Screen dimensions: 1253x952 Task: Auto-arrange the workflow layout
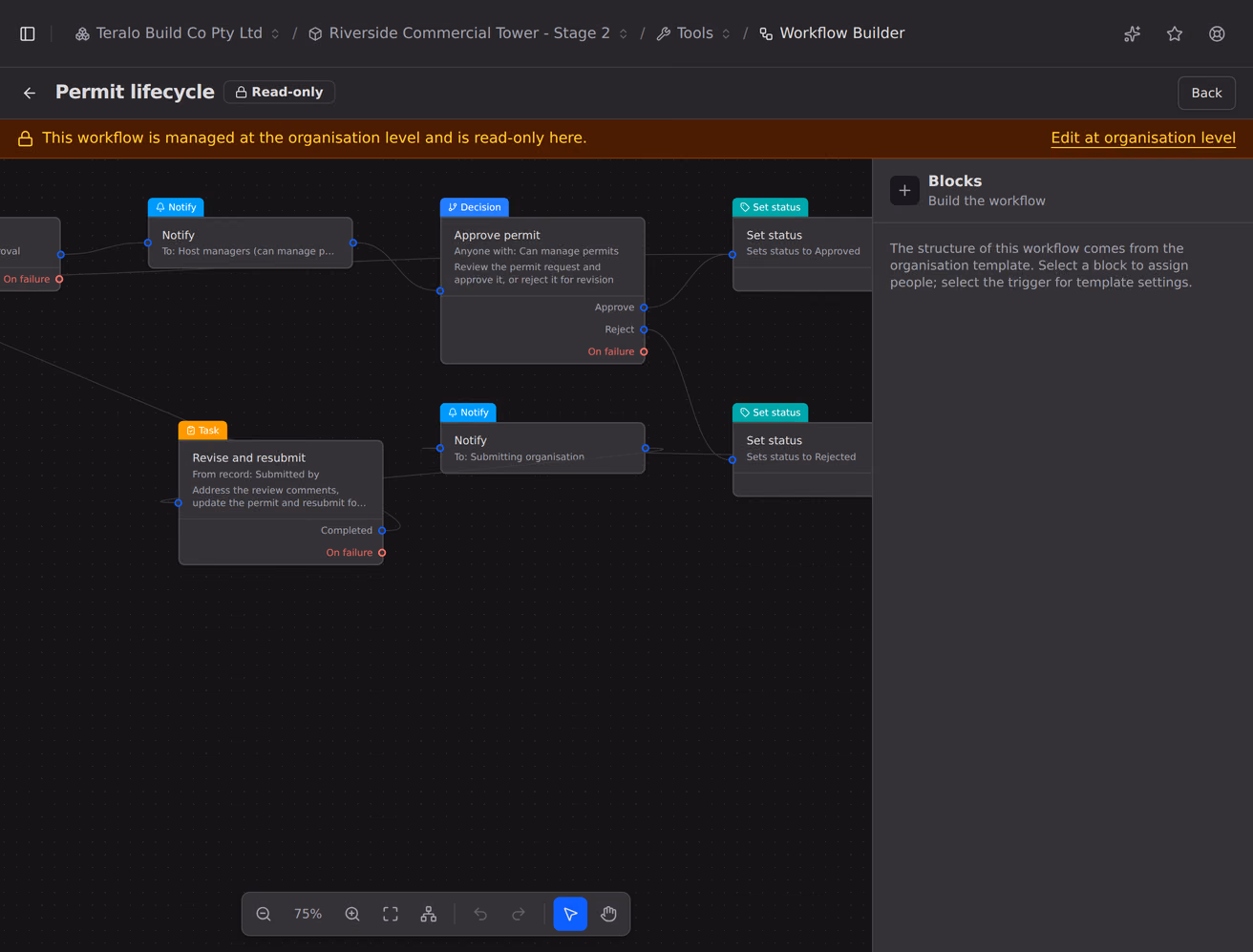coord(429,914)
